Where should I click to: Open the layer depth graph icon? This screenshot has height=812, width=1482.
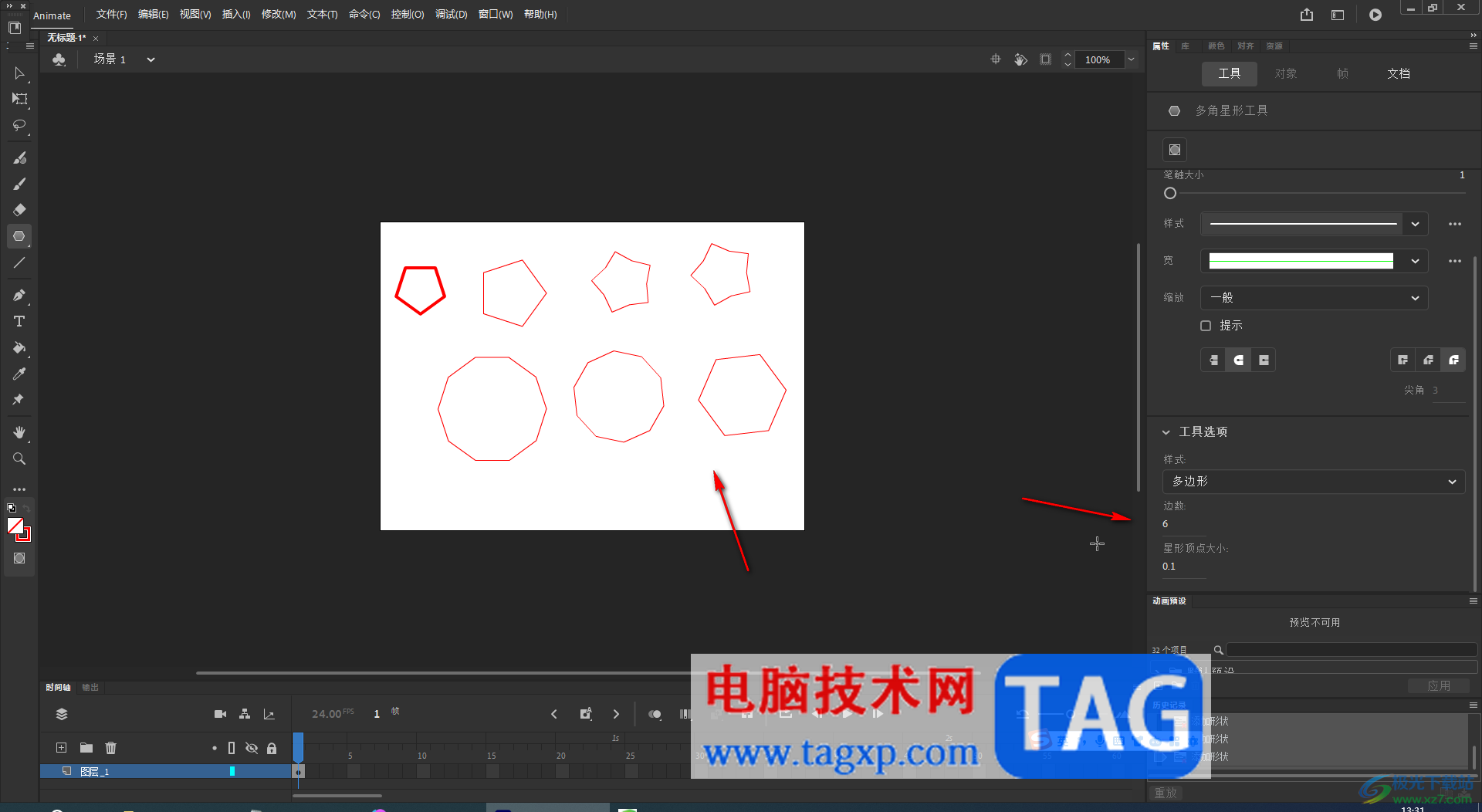pos(269,714)
